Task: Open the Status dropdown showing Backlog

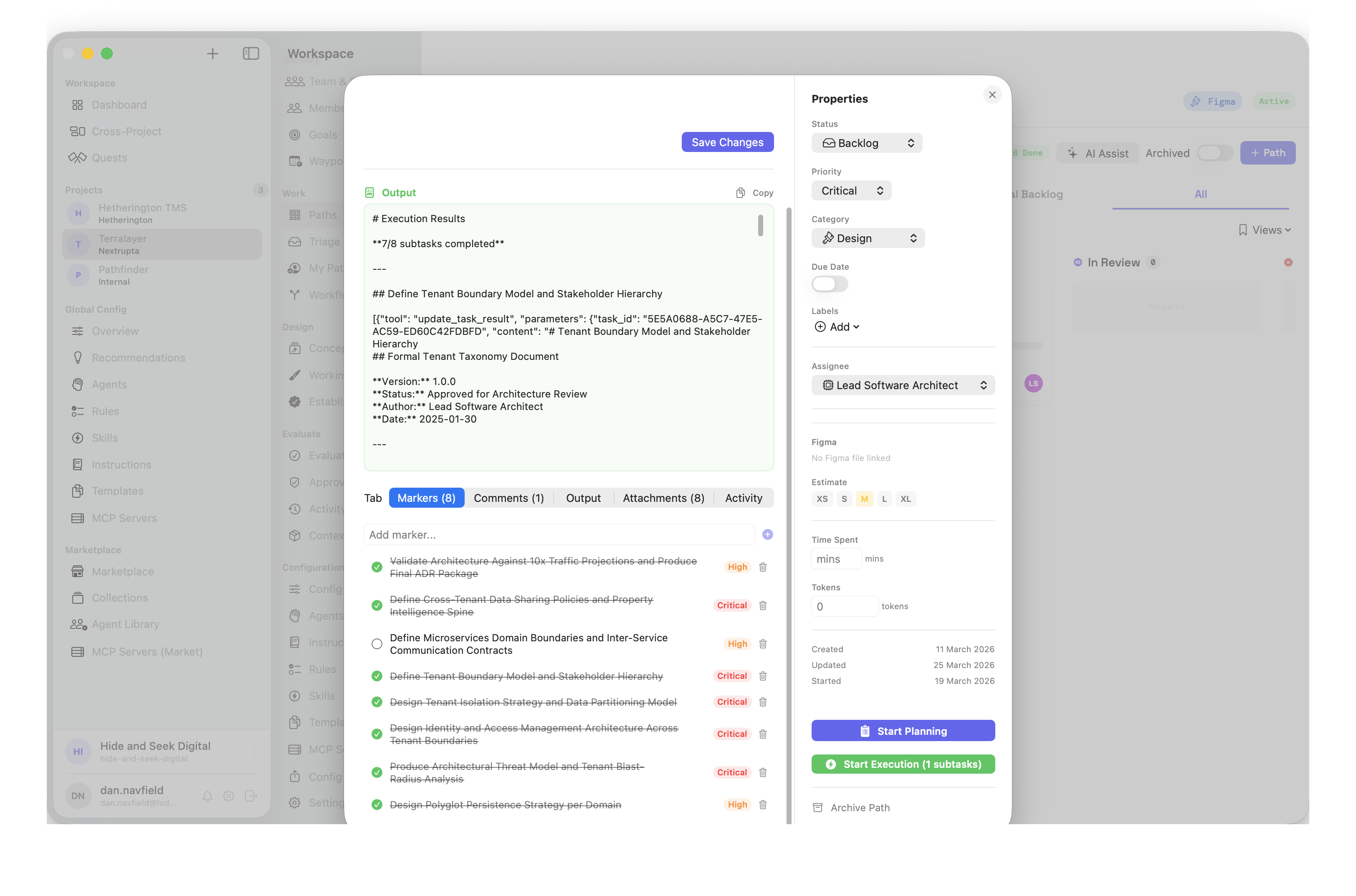Action: point(866,143)
